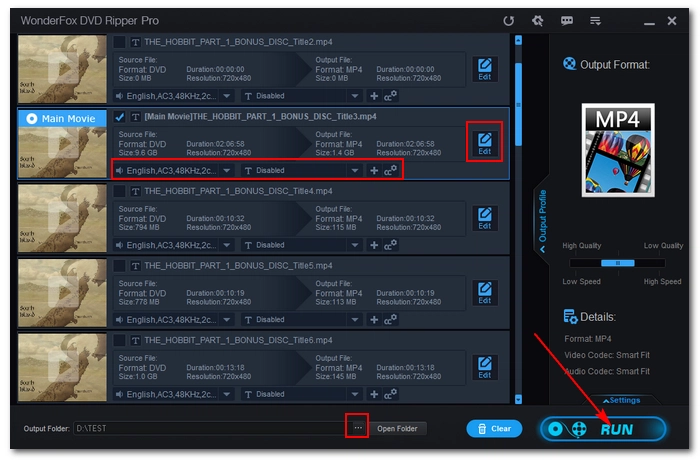This screenshot has height=460, width=700.
Task: Rename Title2 using the T icon
Action: coord(135,42)
